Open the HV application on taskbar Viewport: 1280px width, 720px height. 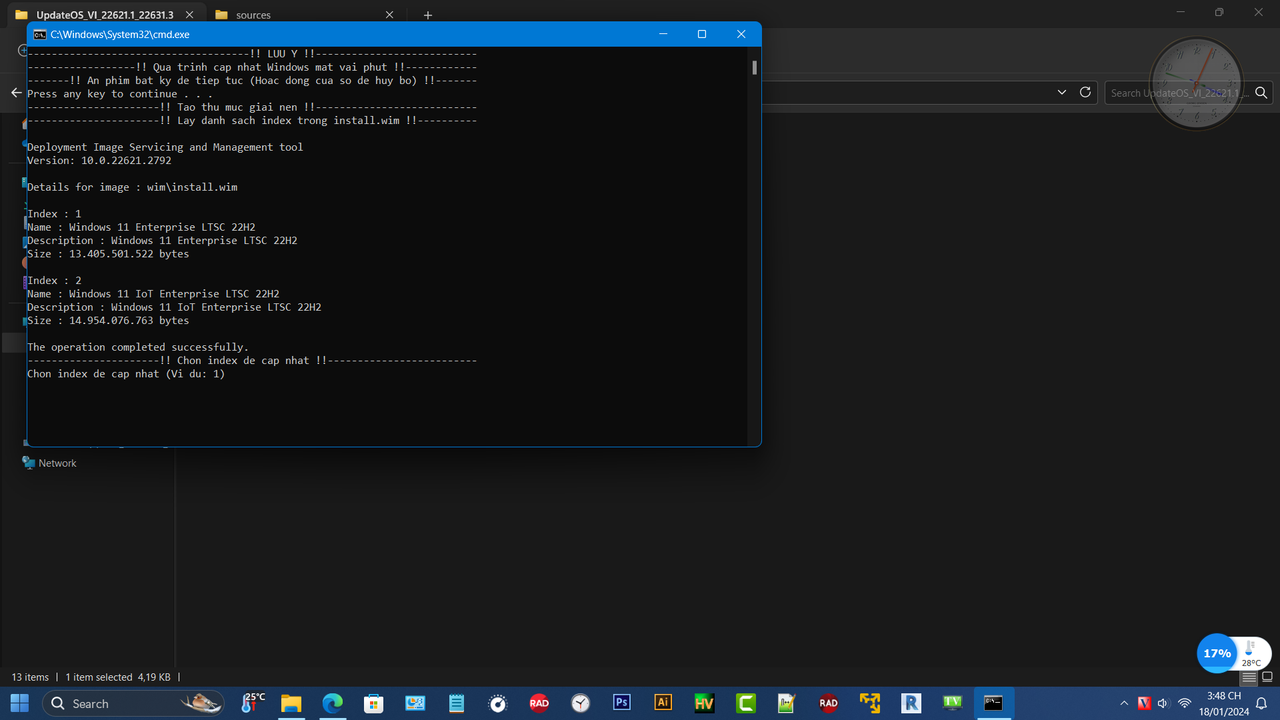(704, 703)
